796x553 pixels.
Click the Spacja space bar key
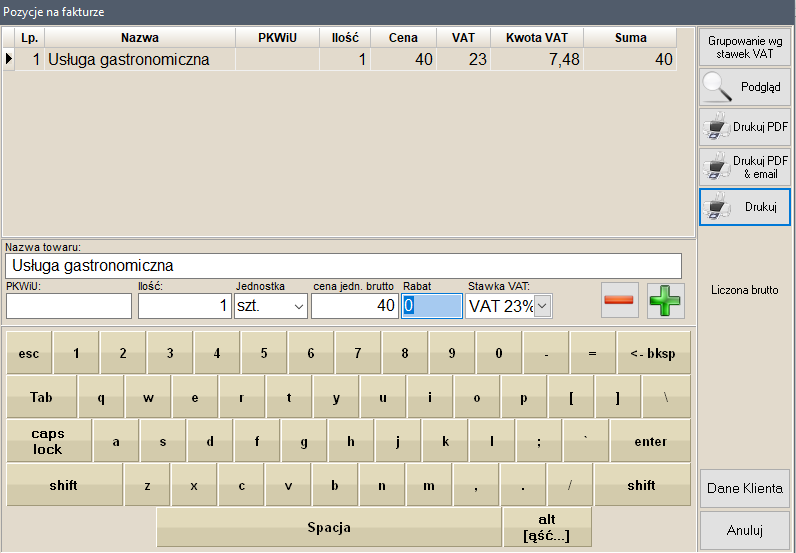click(x=329, y=528)
